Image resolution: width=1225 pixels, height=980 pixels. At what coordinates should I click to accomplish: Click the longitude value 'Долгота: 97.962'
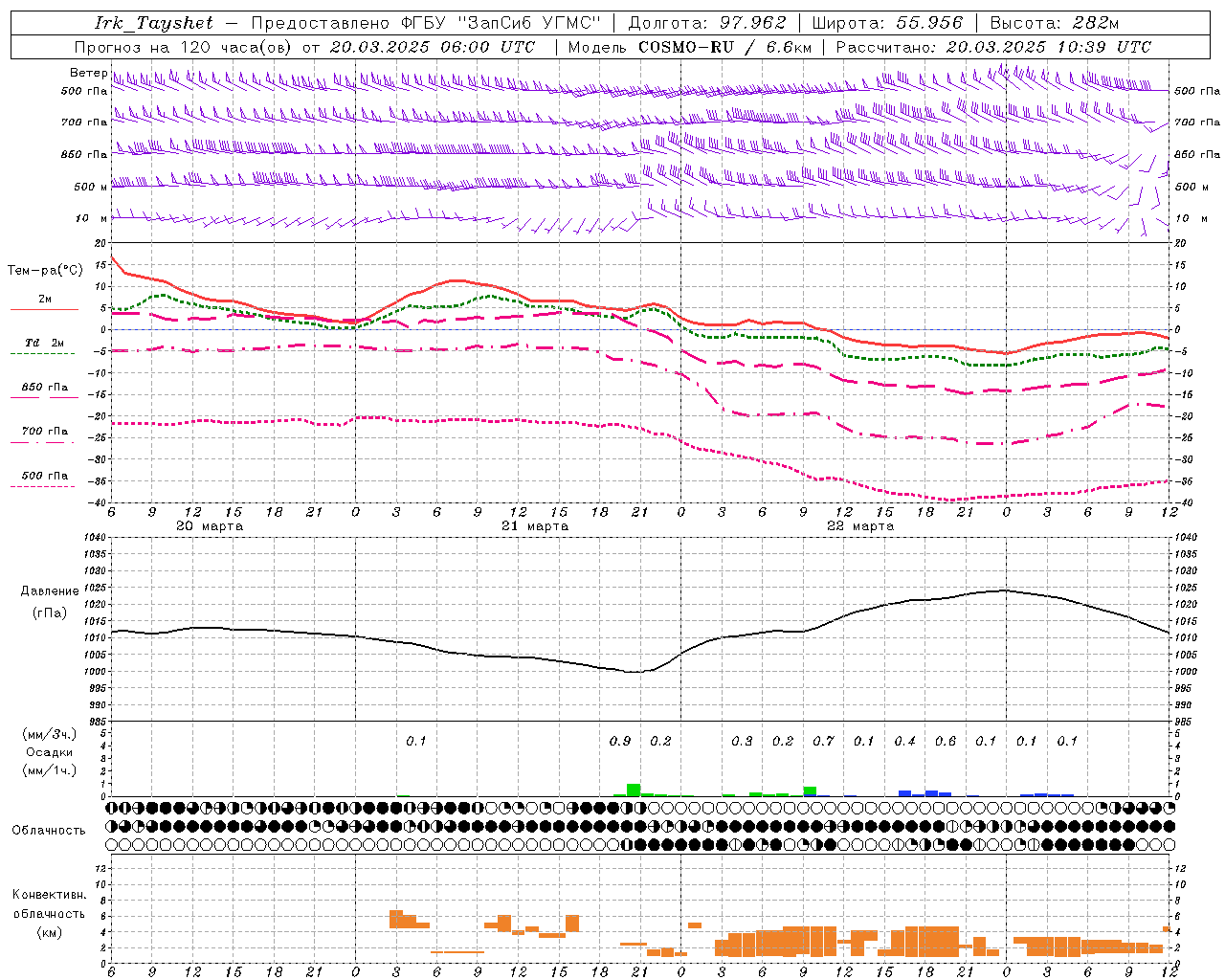point(706,23)
